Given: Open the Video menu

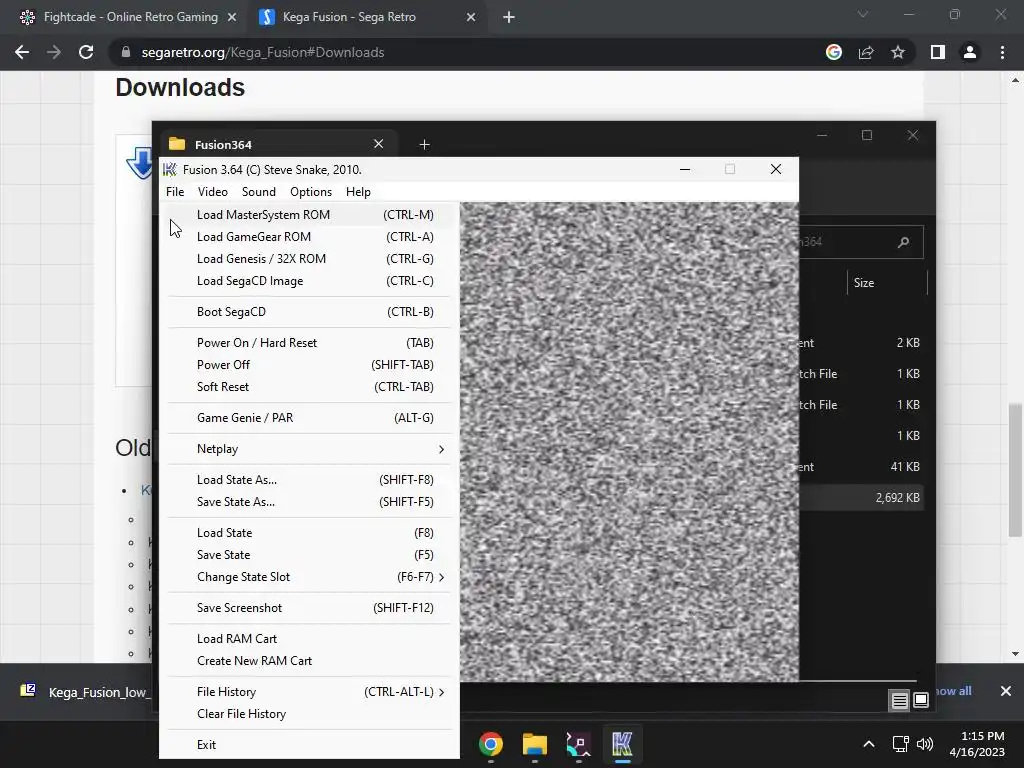Looking at the screenshot, I should pyautogui.click(x=213, y=192).
